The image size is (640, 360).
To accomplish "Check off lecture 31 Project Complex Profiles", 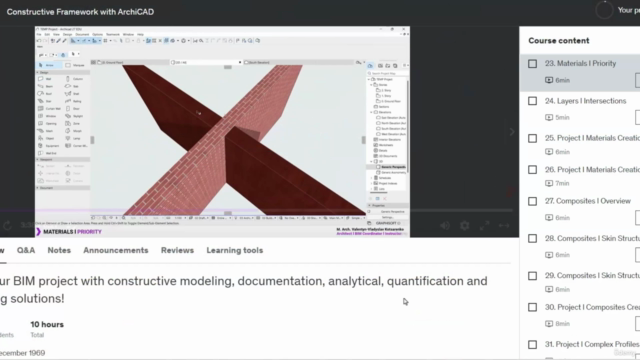I will pos(532,344).
